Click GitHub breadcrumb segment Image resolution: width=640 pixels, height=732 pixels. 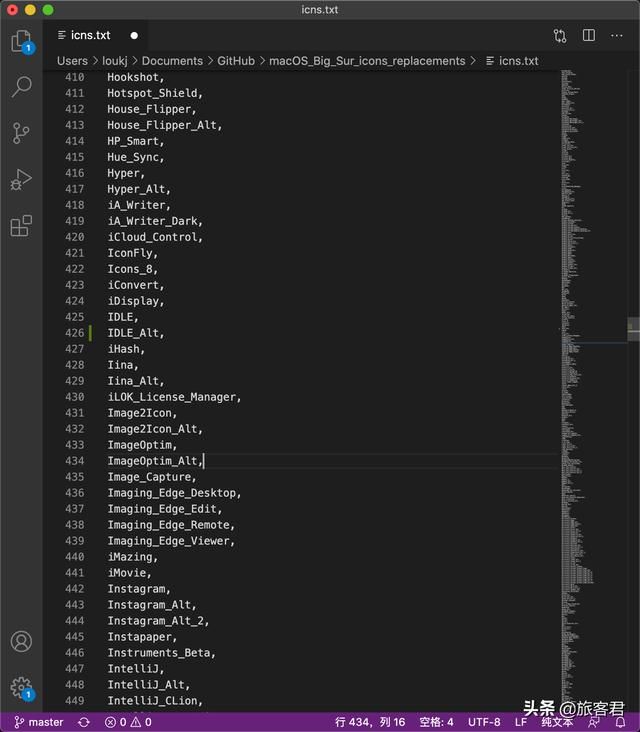(x=236, y=61)
